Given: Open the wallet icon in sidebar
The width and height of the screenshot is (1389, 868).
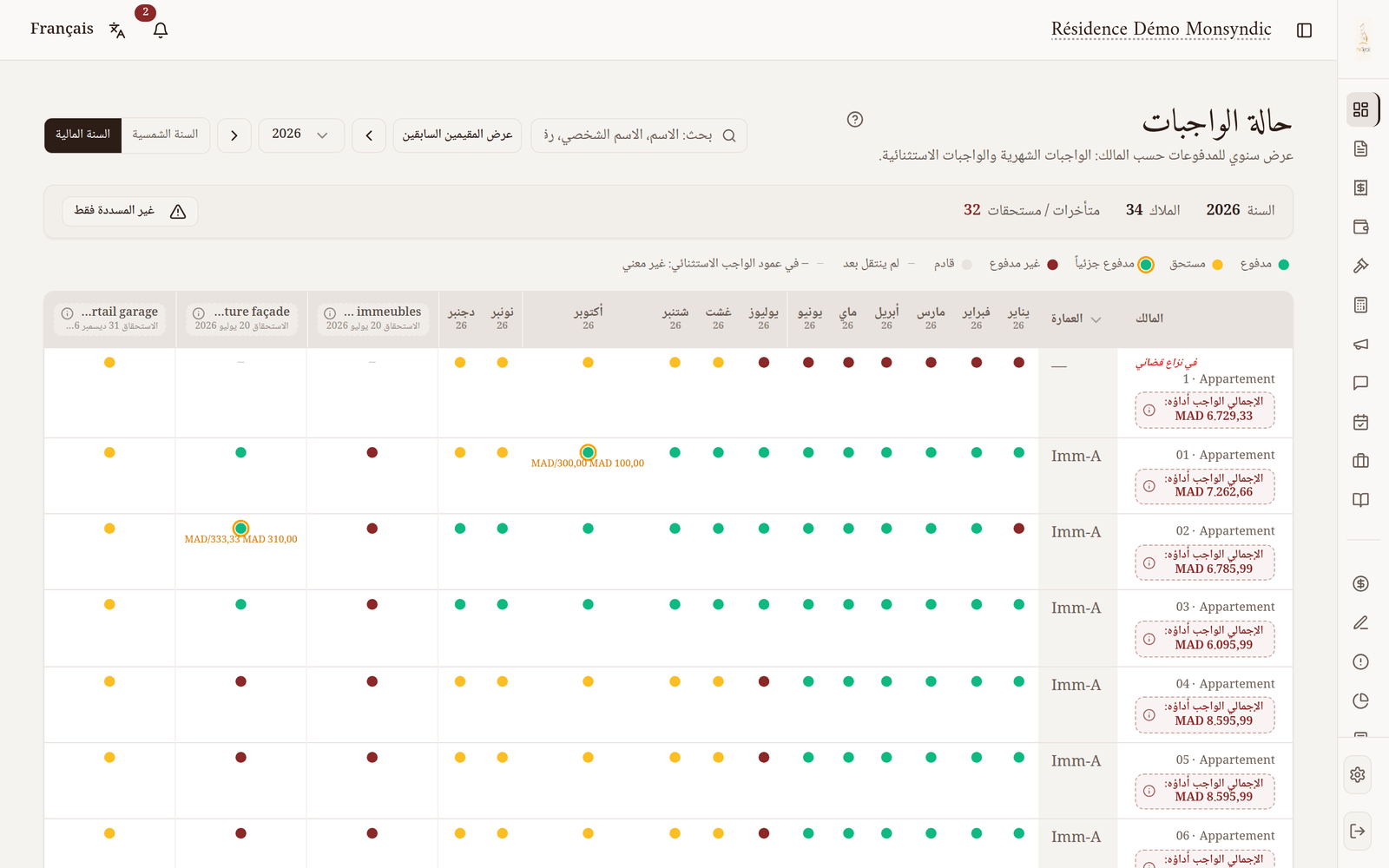Looking at the screenshot, I should pos(1360,227).
